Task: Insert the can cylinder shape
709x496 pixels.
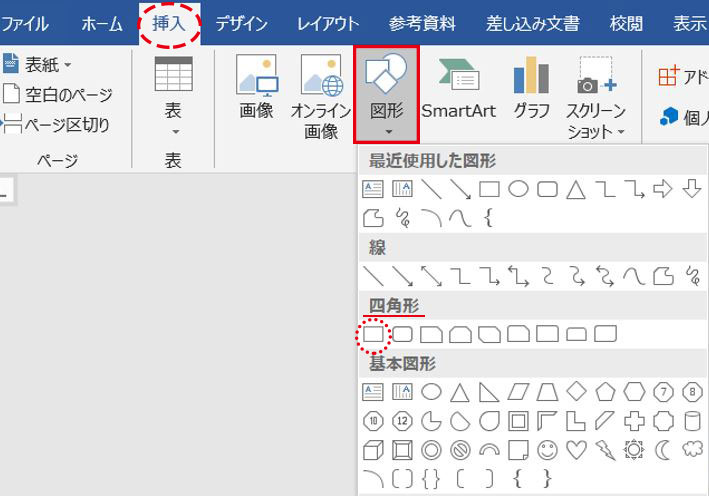Action: 692,421
